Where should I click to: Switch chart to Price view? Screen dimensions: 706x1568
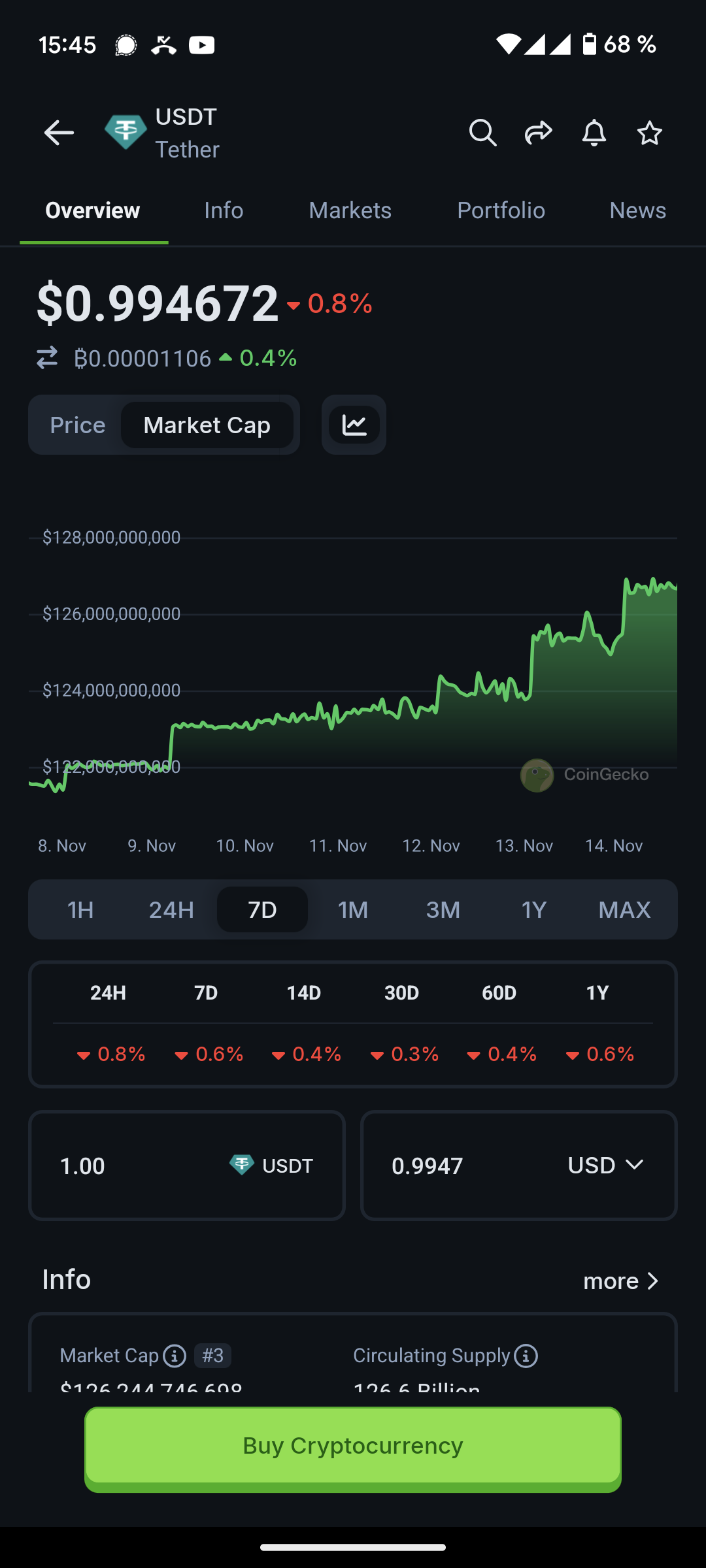click(x=78, y=425)
